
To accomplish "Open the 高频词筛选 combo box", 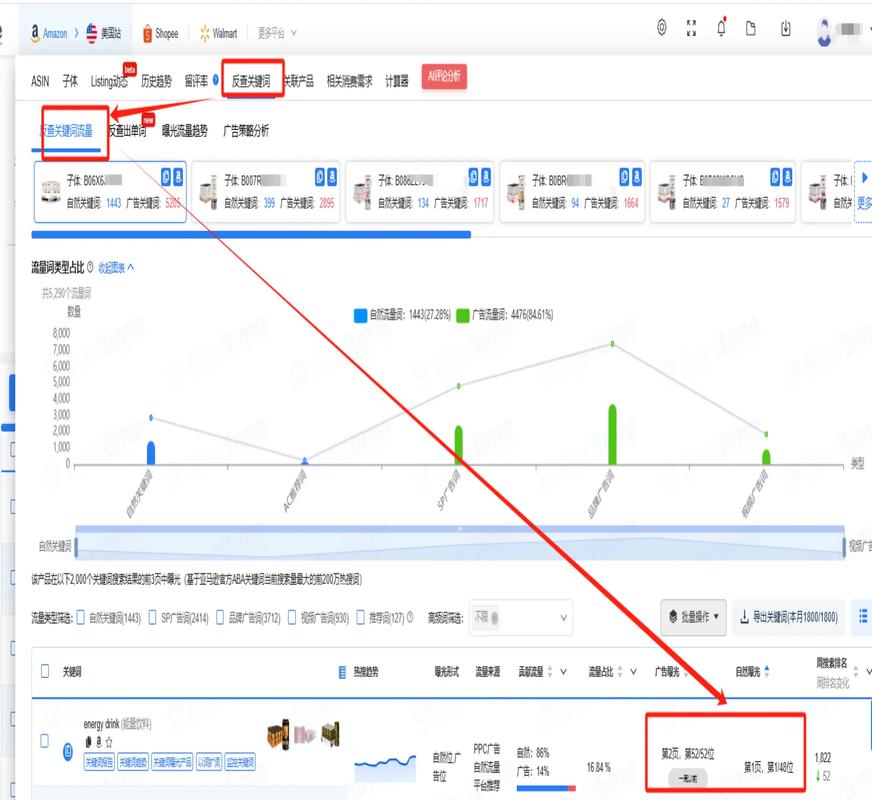I will (x=522, y=618).
